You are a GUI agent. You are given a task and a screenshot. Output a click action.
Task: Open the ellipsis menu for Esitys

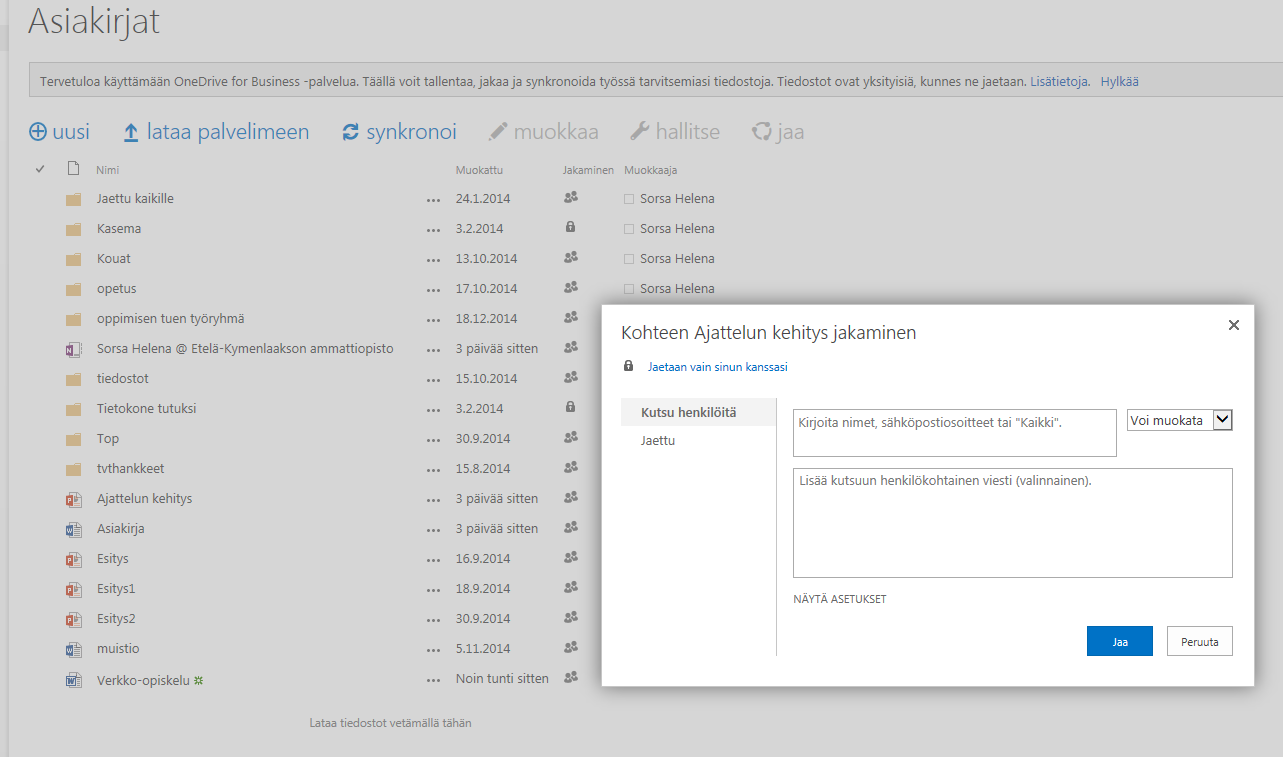tap(433, 560)
